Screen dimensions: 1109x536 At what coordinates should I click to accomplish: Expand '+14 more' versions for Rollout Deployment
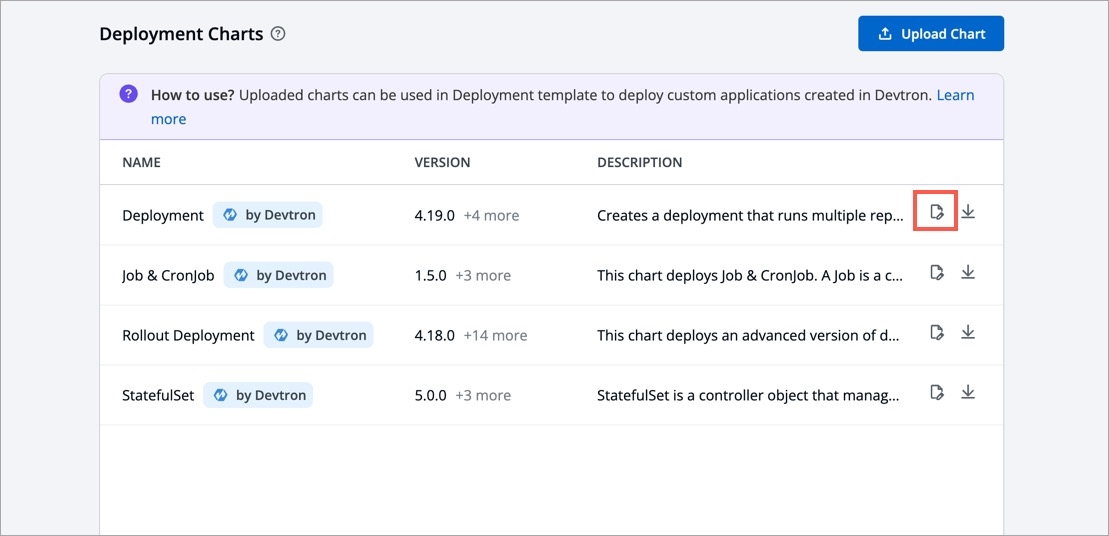coord(495,335)
